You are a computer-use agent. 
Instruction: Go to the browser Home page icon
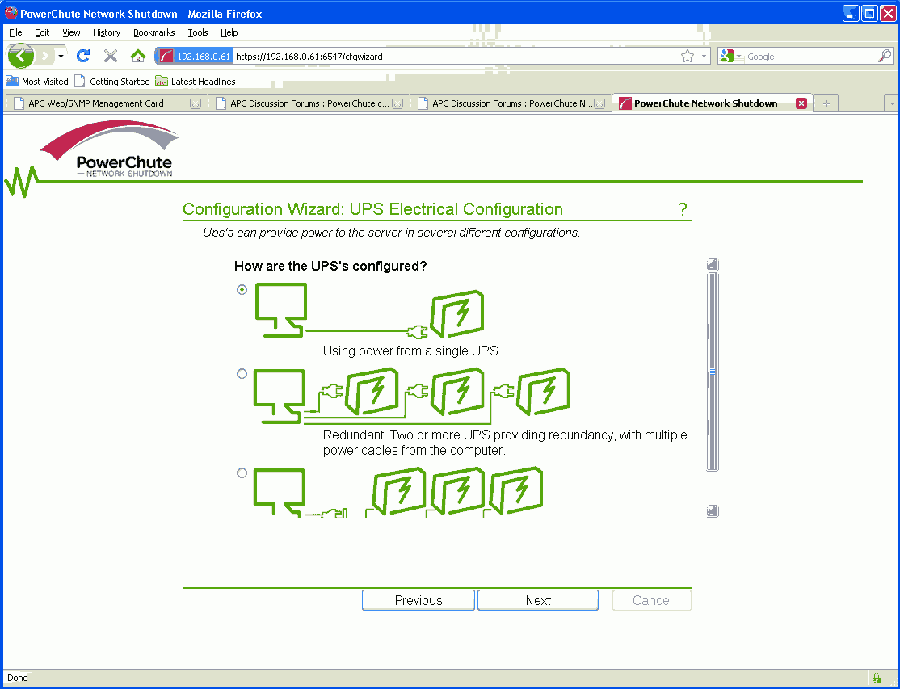pos(138,56)
